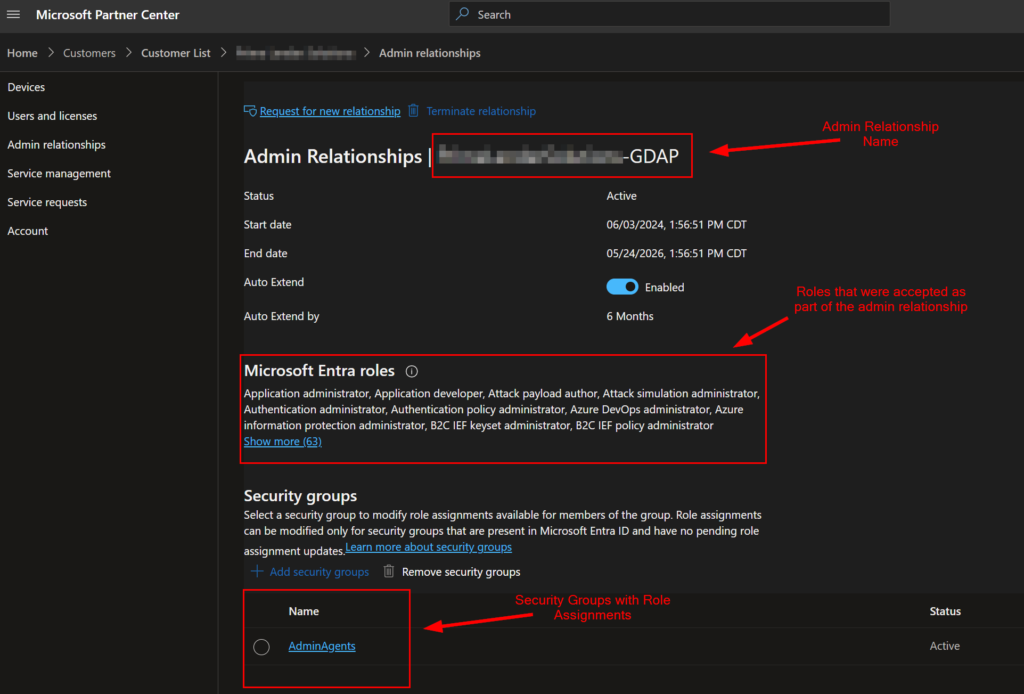Go to Customer List breadcrumb
Viewport: 1024px width, 694px height.
[x=176, y=53]
